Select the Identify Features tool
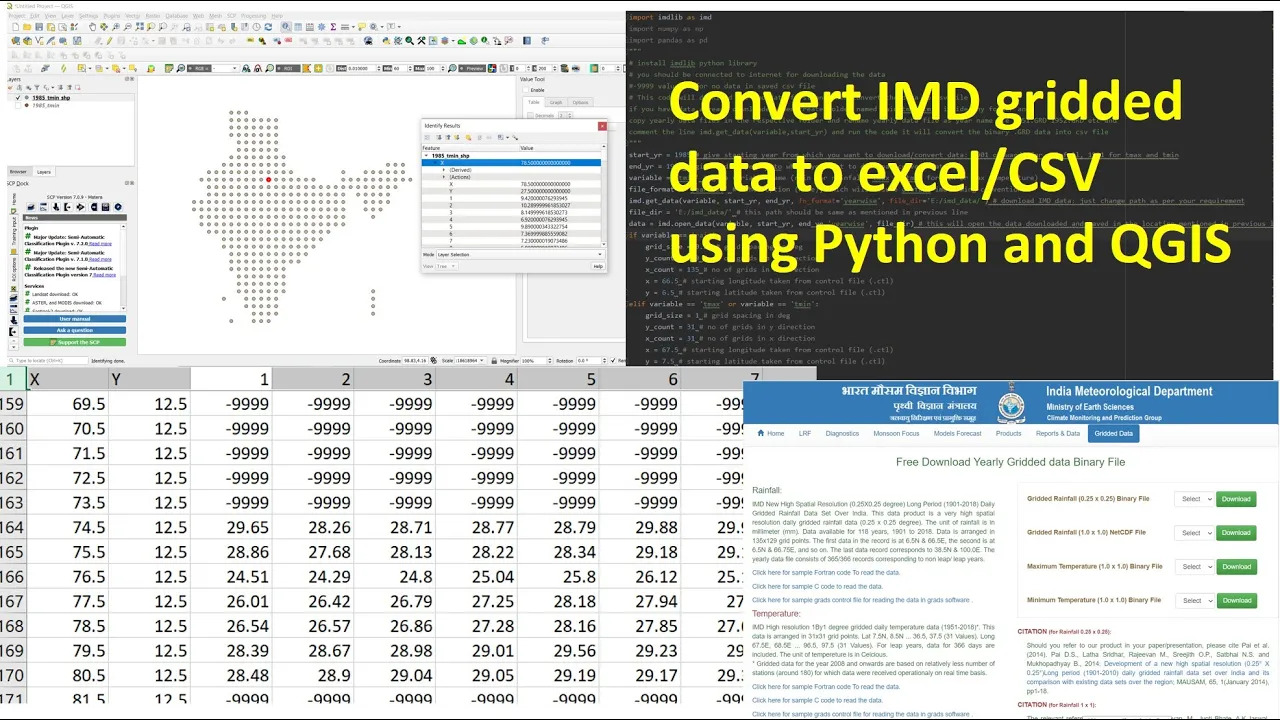Viewport: 1280px width, 720px height. click(286, 27)
